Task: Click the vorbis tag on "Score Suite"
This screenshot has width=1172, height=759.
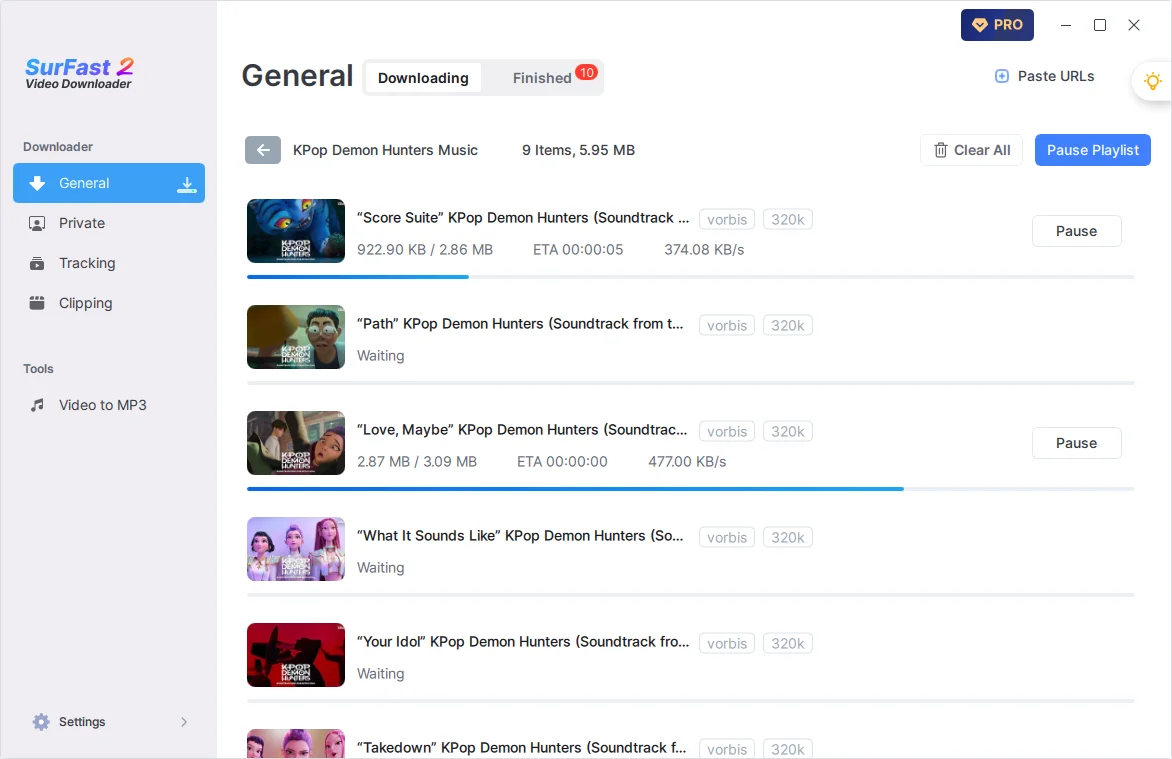Action: click(x=727, y=219)
